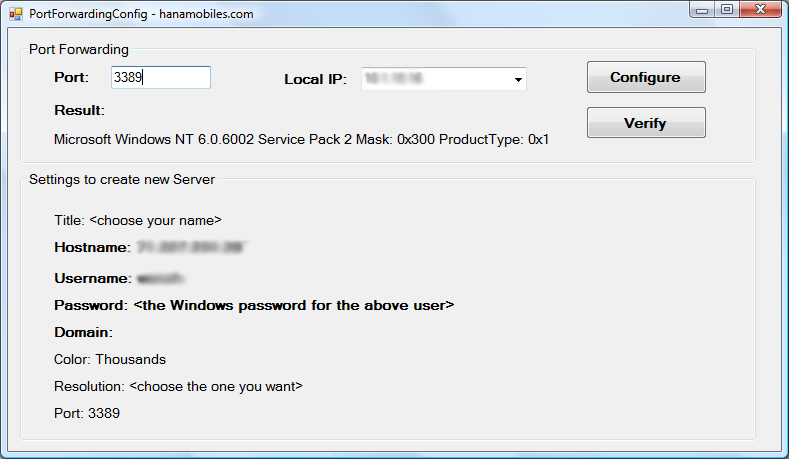Open the Local IP dropdown arrow

coord(518,80)
